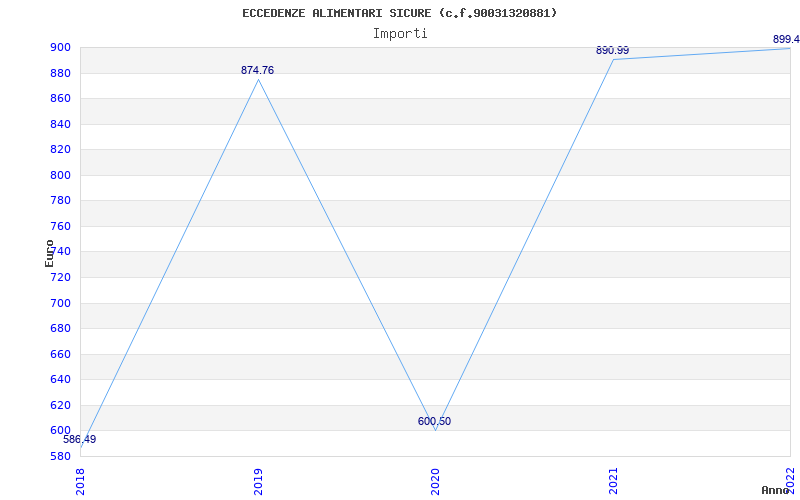
Task: Click the Anno x-axis title
Action: tap(775, 490)
